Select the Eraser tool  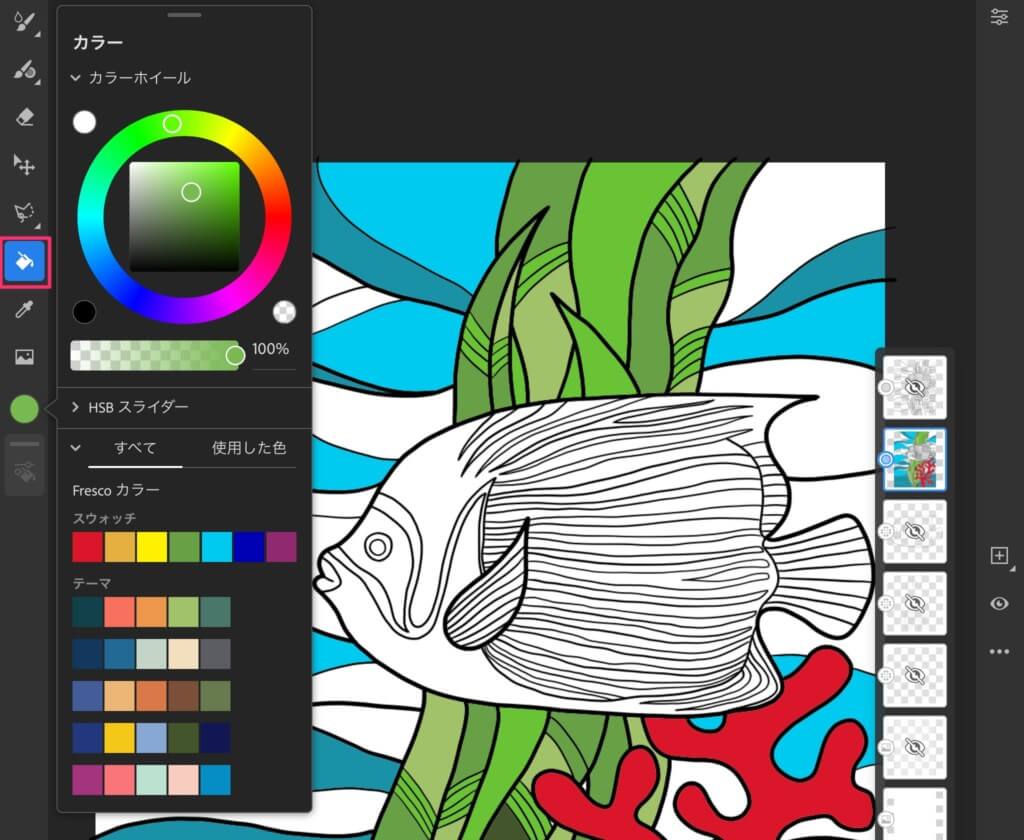tap(25, 117)
